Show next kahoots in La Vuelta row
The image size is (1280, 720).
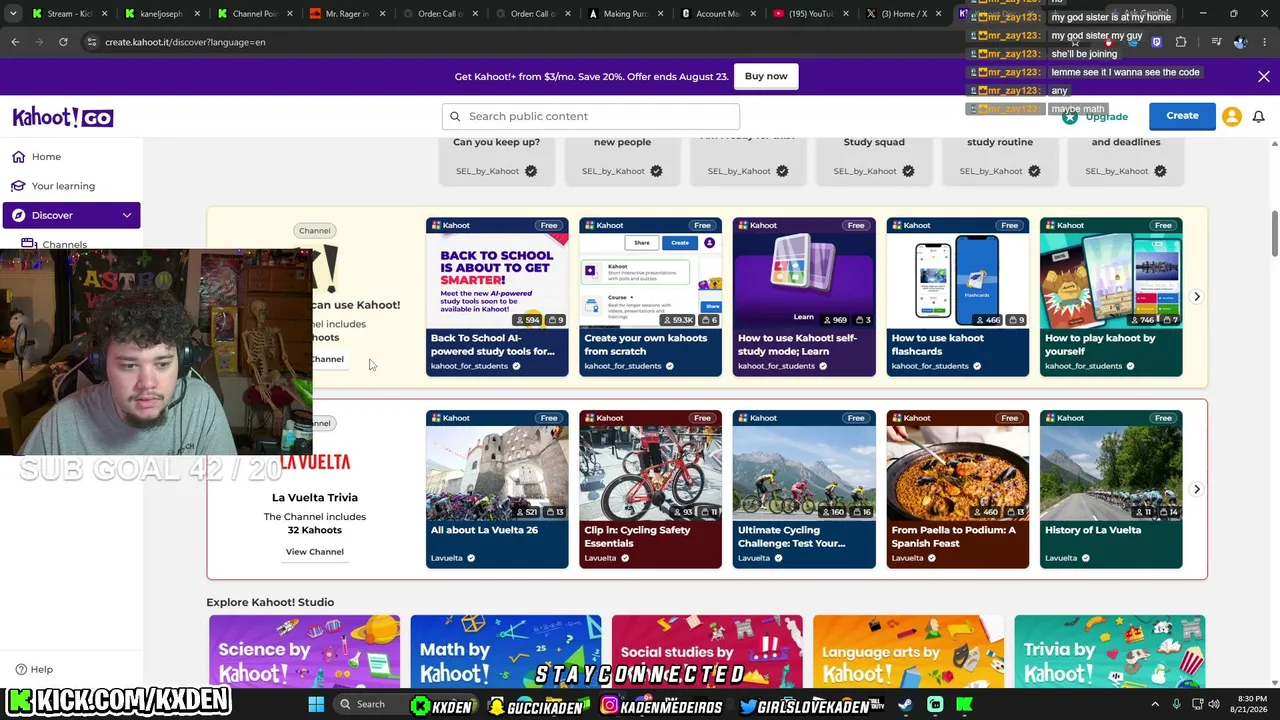click(x=1197, y=489)
